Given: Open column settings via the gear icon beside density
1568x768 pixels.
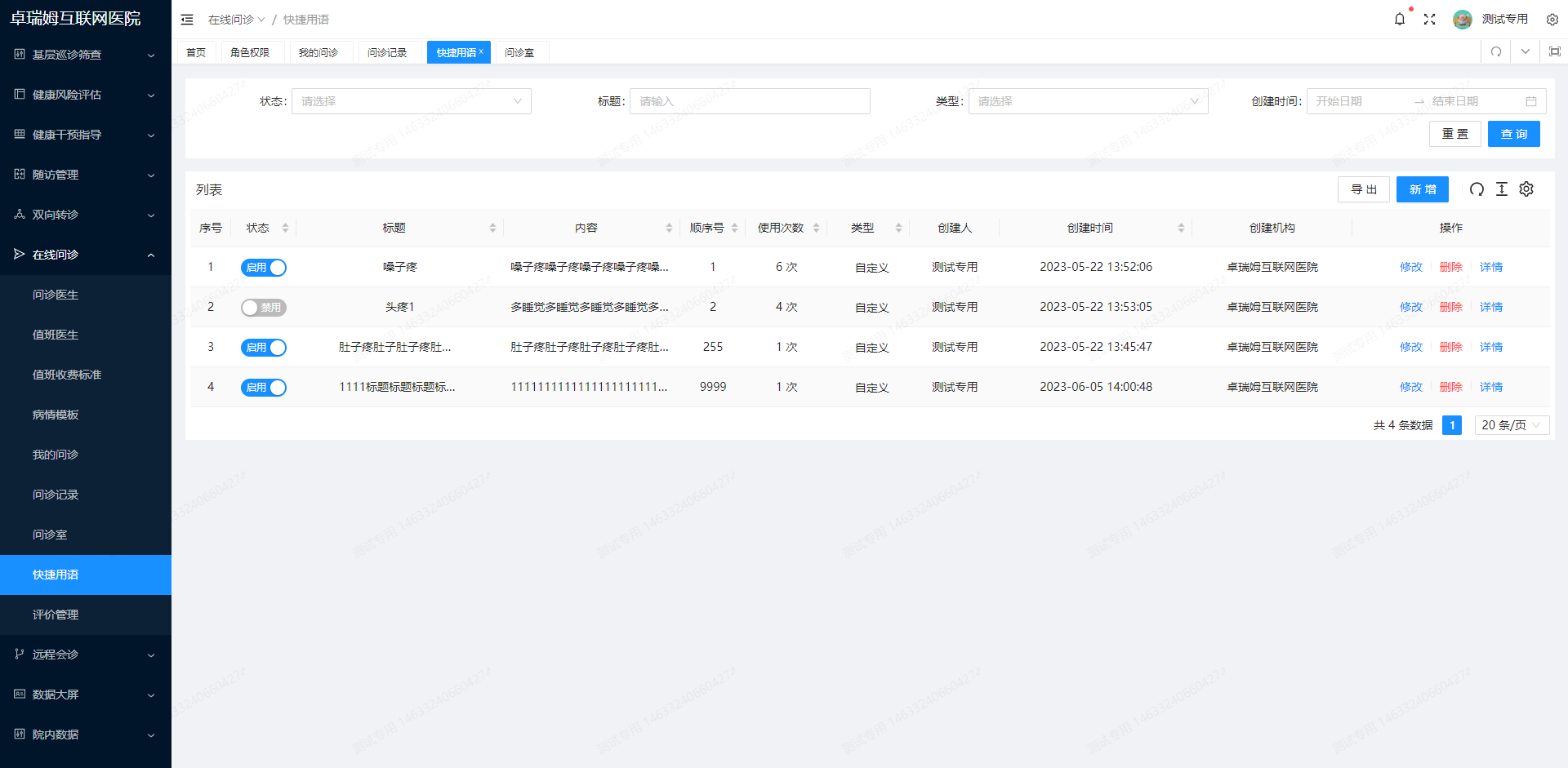Looking at the screenshot, I should (x=1526, y=189).
